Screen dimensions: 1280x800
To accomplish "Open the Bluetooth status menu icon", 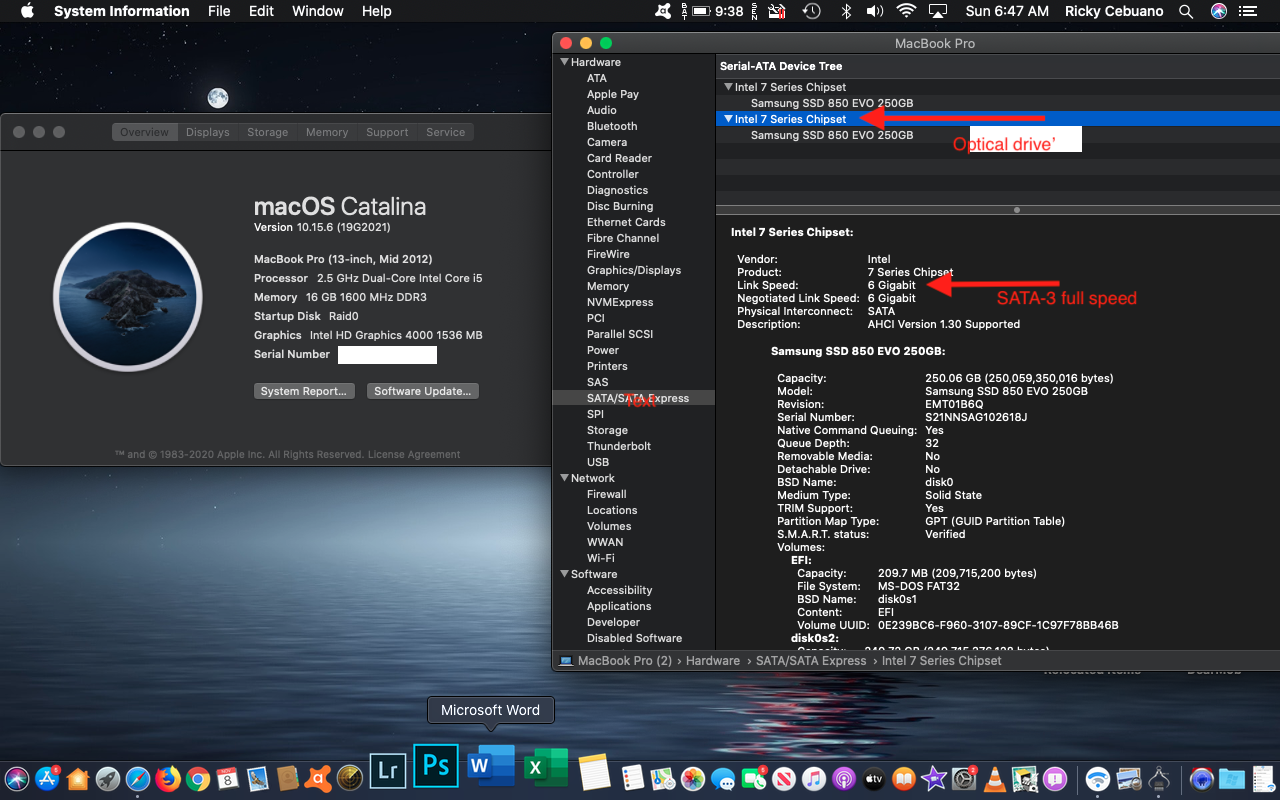I will (845, 11).
